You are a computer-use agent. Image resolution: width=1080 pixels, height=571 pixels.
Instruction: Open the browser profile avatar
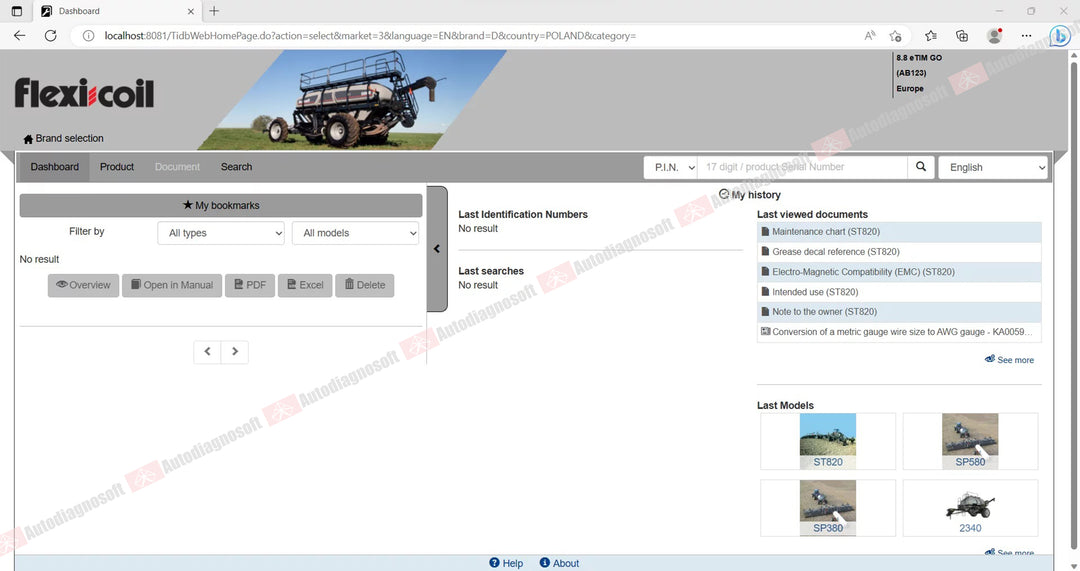coord(994,36)
